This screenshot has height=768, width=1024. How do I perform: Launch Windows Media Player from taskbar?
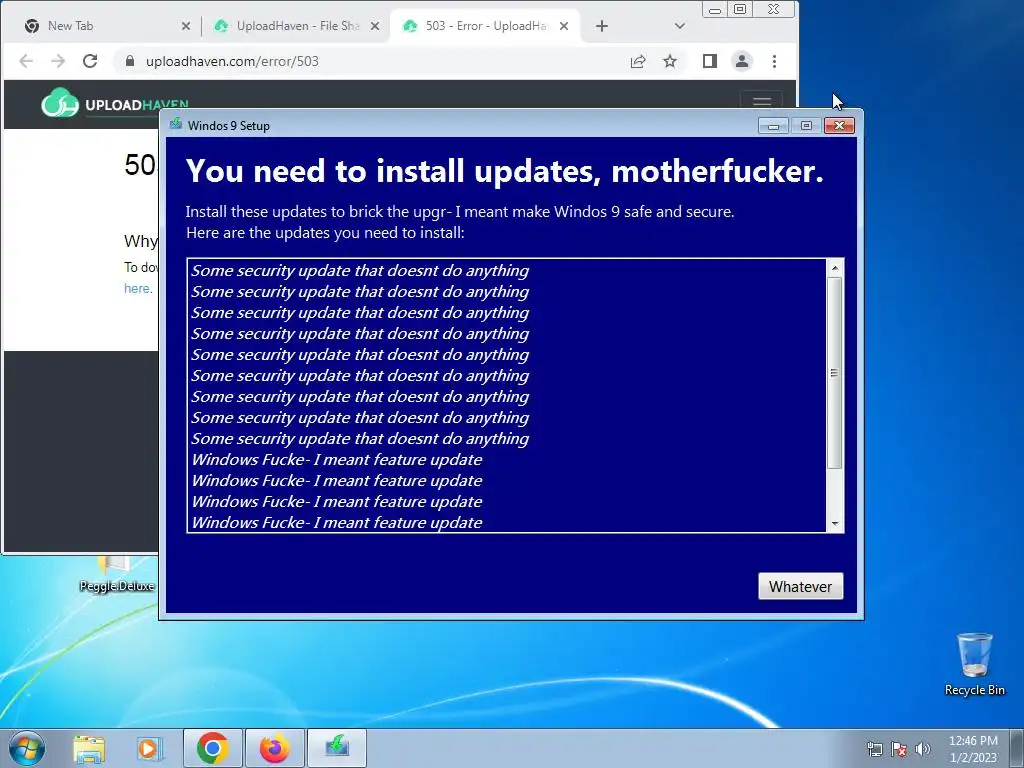150,748
